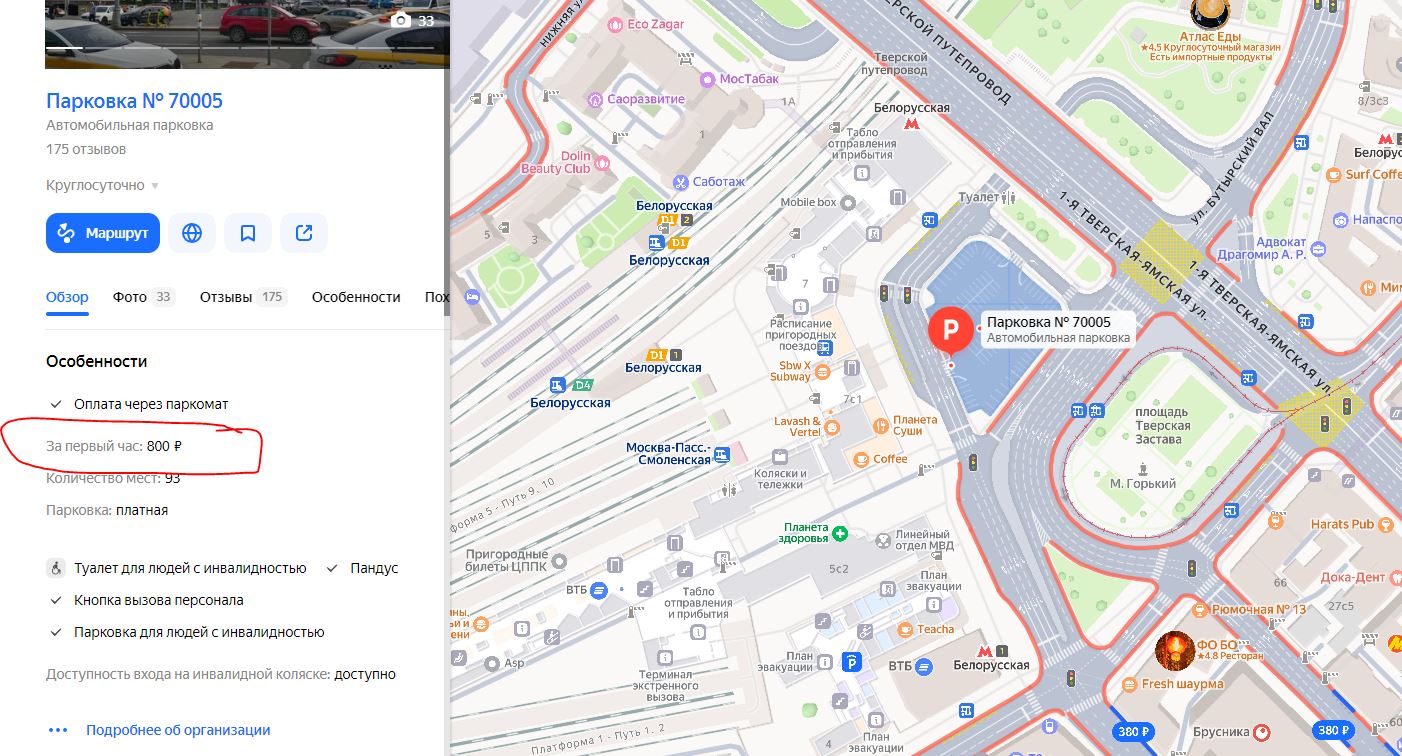This screenshot has width=1402, height=756.
Task: Select the Москва-Пасс.-Смоленская train station icon
Action: pyautogui.click(x=722, y=454)
